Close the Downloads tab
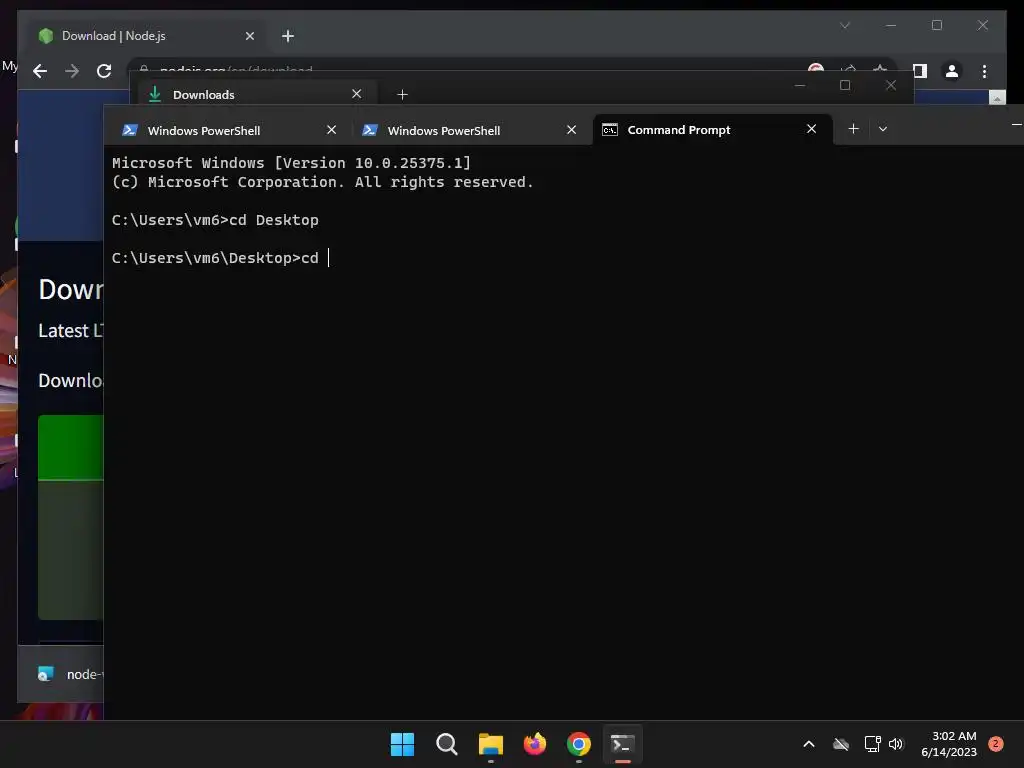Viewport: 1024px width, 768px height. [357, 94]
